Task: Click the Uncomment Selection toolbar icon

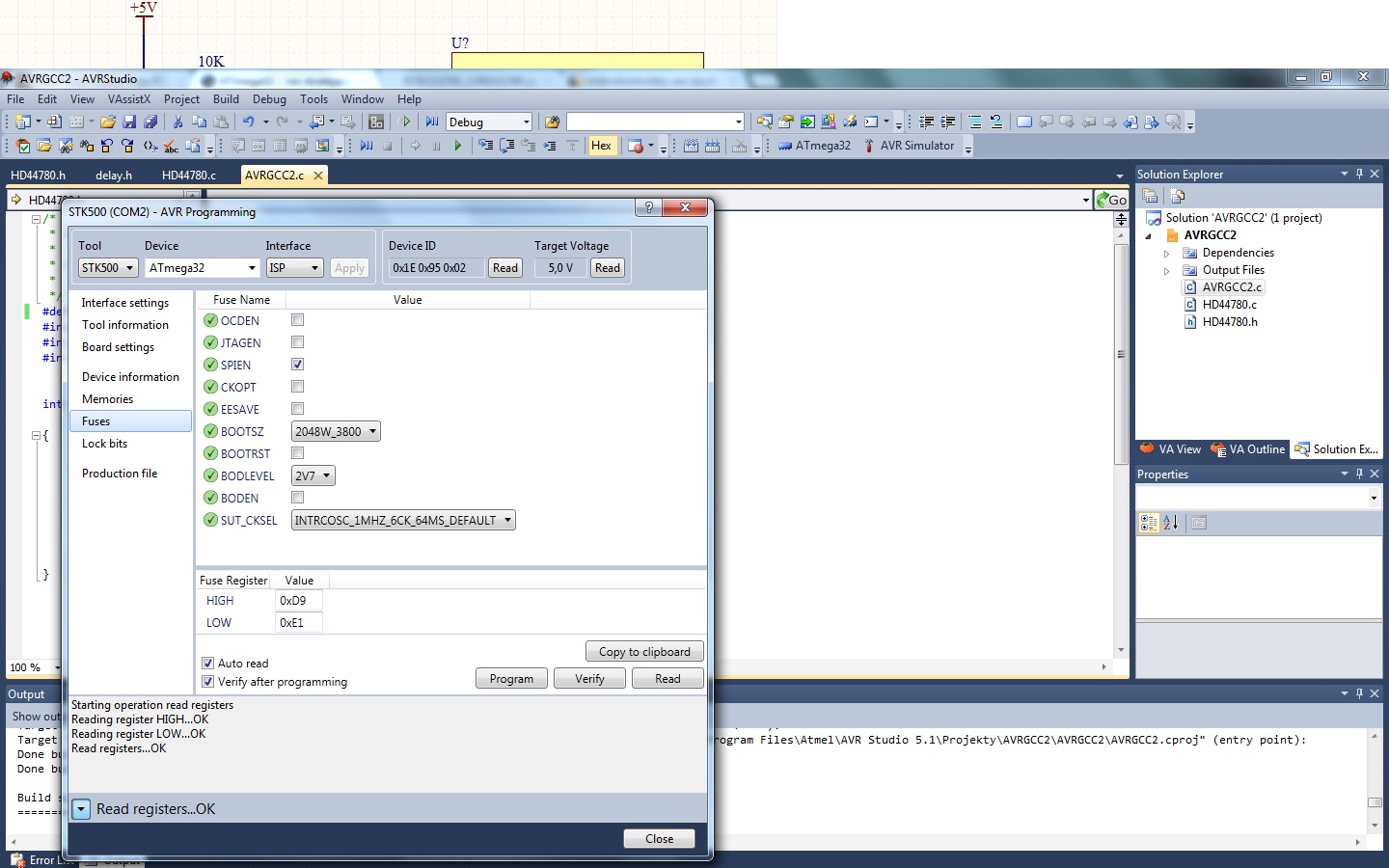Action: click(x=996, y=122)
